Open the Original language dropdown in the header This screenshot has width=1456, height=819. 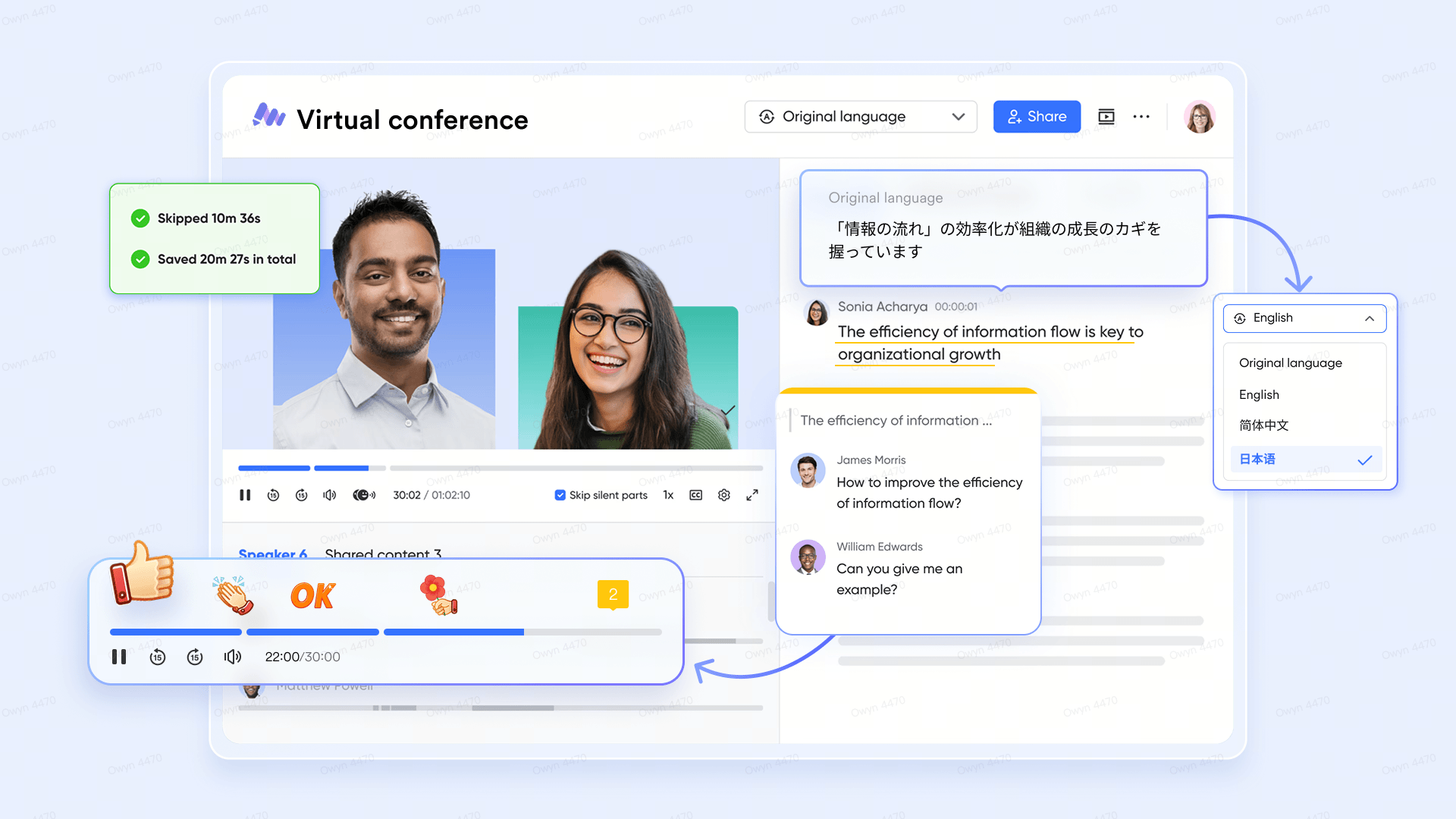pyautogui.click(x=861, y=117)
